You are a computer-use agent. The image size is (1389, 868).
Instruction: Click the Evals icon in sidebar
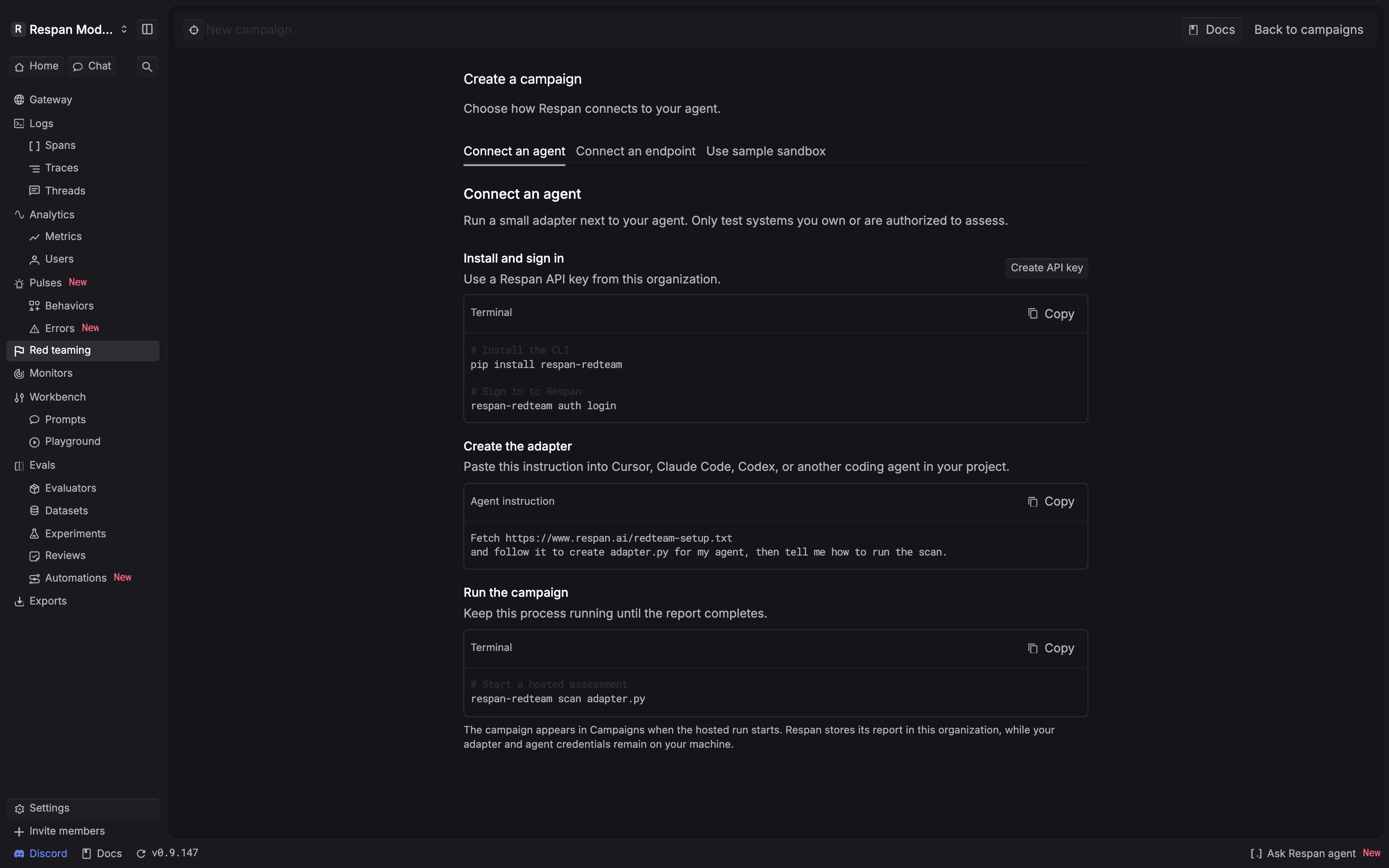(x=19, y=466)
